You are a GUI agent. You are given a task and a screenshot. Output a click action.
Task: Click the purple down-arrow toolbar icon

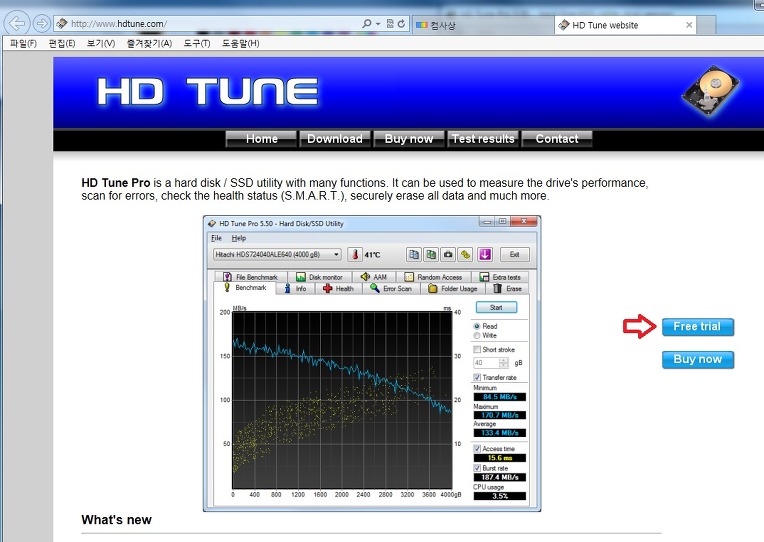coord(484,254)
